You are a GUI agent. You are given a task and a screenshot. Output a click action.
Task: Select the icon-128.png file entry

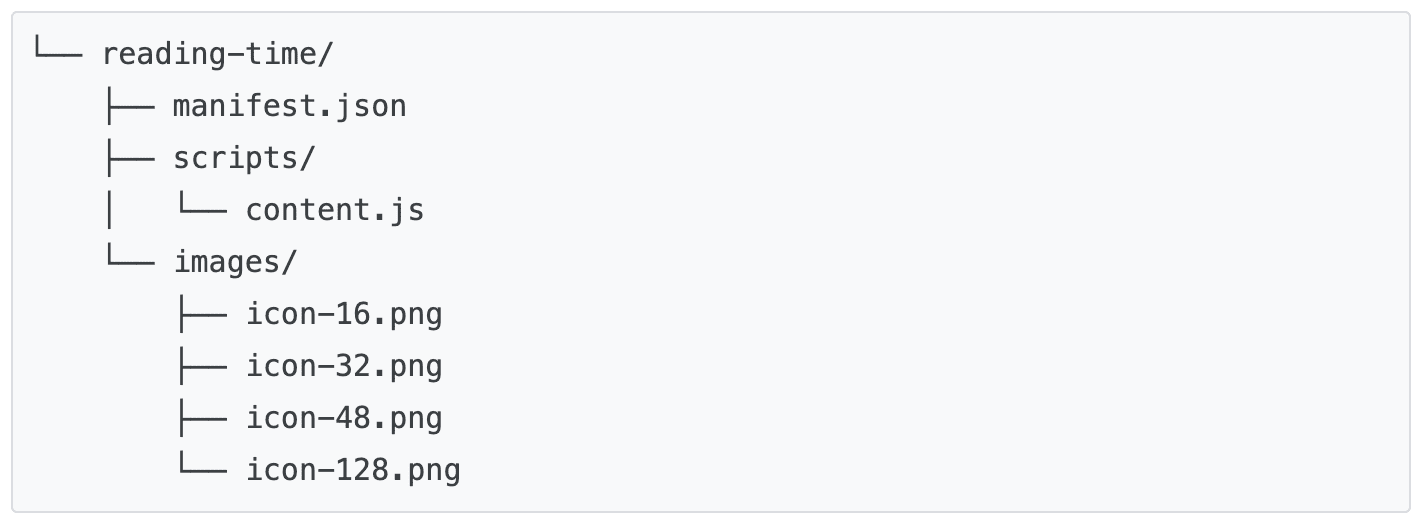point(353,470)
